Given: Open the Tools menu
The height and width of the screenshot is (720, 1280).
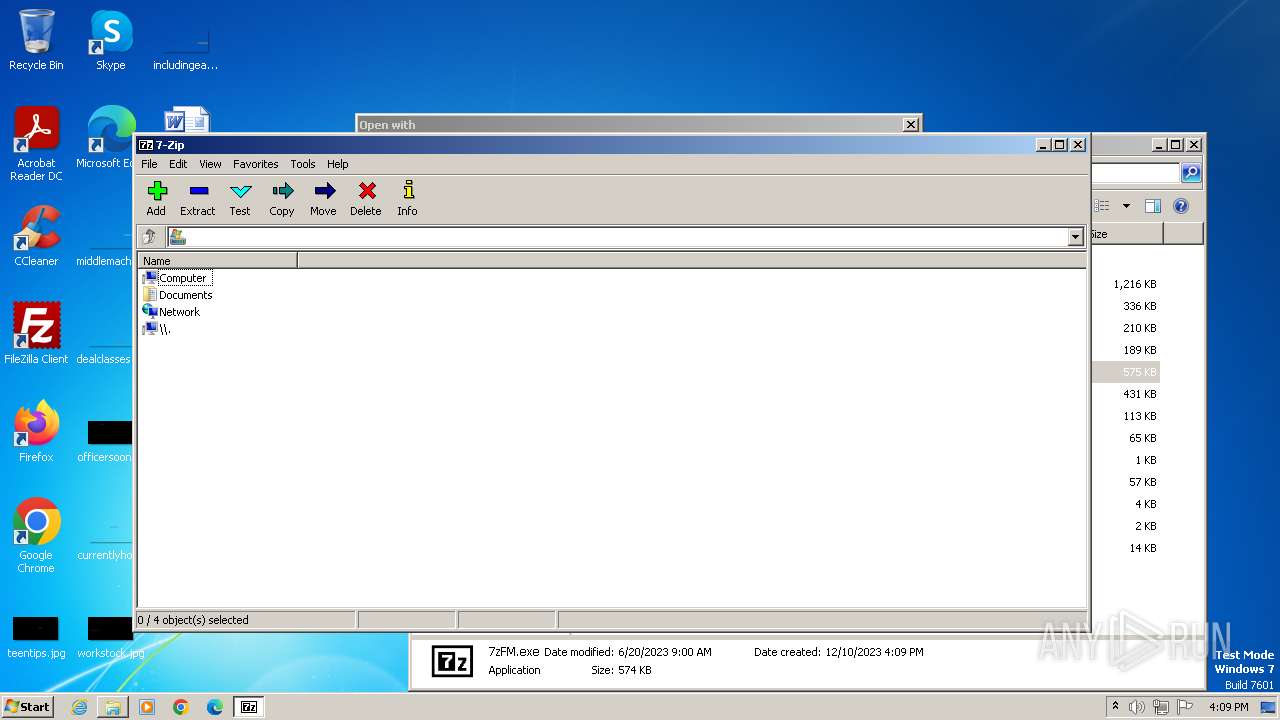Looking at the screenshot, I should click(303, 164).
